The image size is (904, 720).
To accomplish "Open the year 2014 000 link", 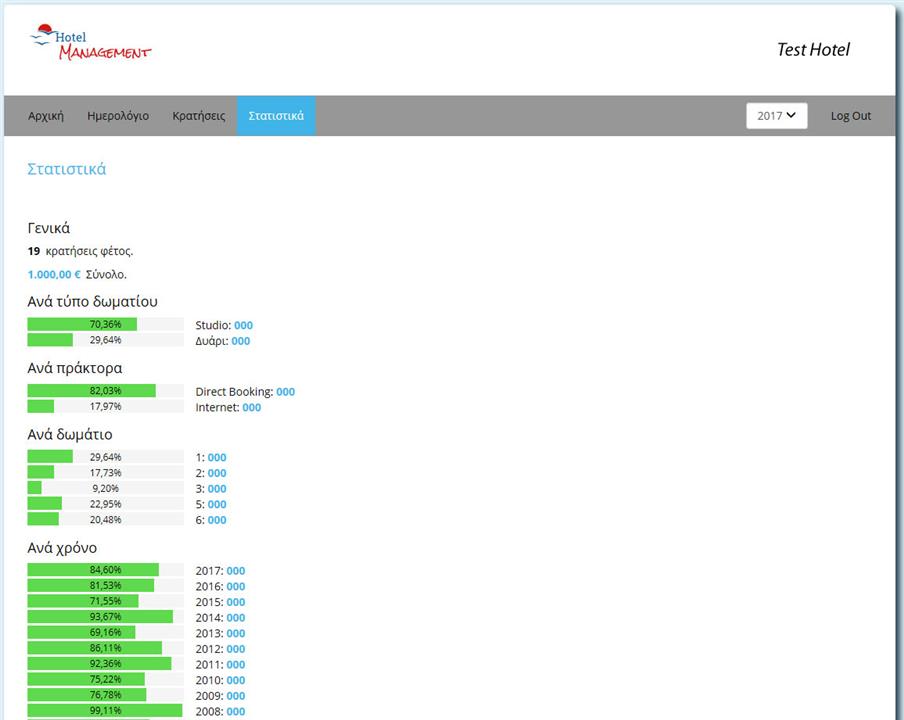I will 235,618.
